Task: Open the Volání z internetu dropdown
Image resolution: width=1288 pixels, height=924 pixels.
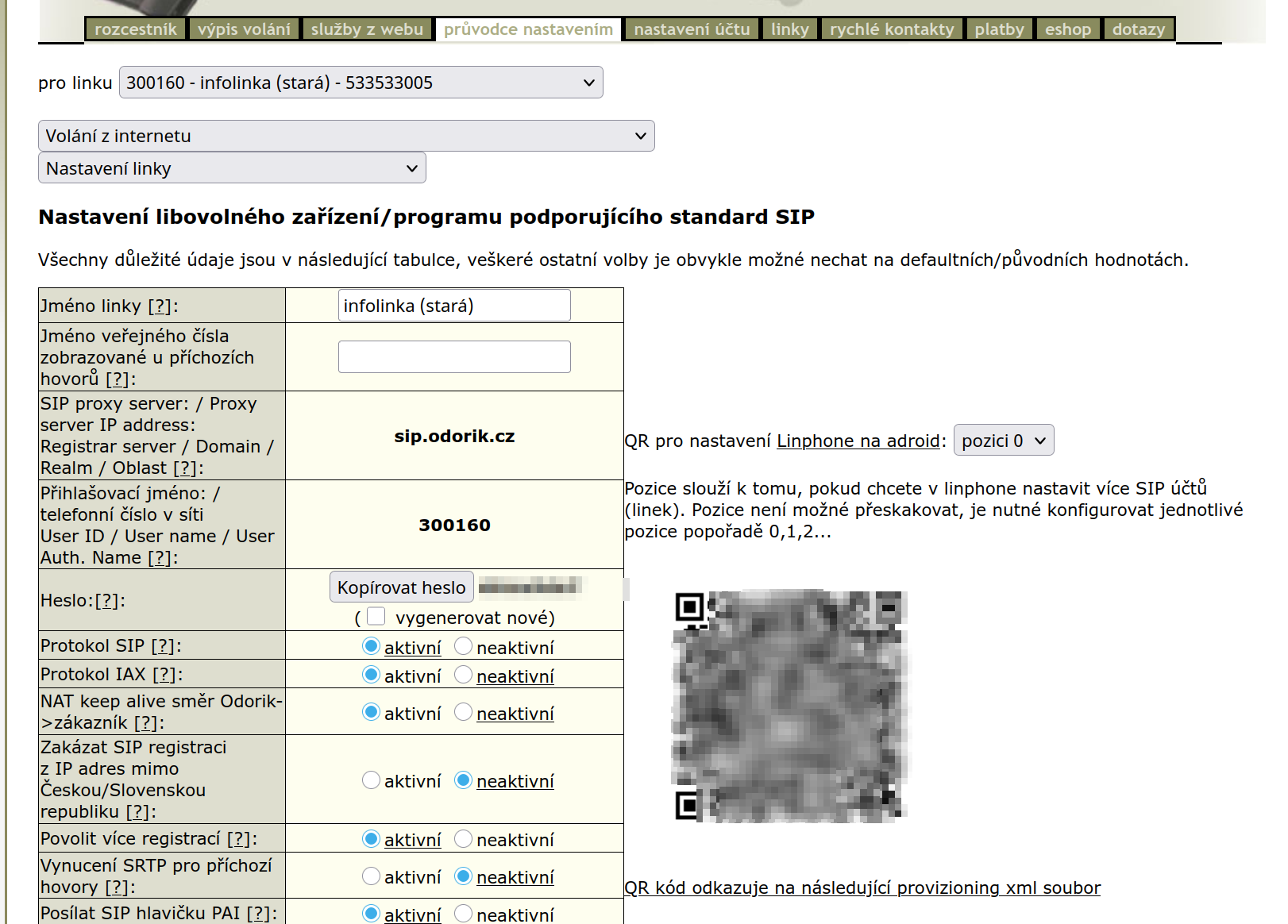Action: (x=345, y=136)
